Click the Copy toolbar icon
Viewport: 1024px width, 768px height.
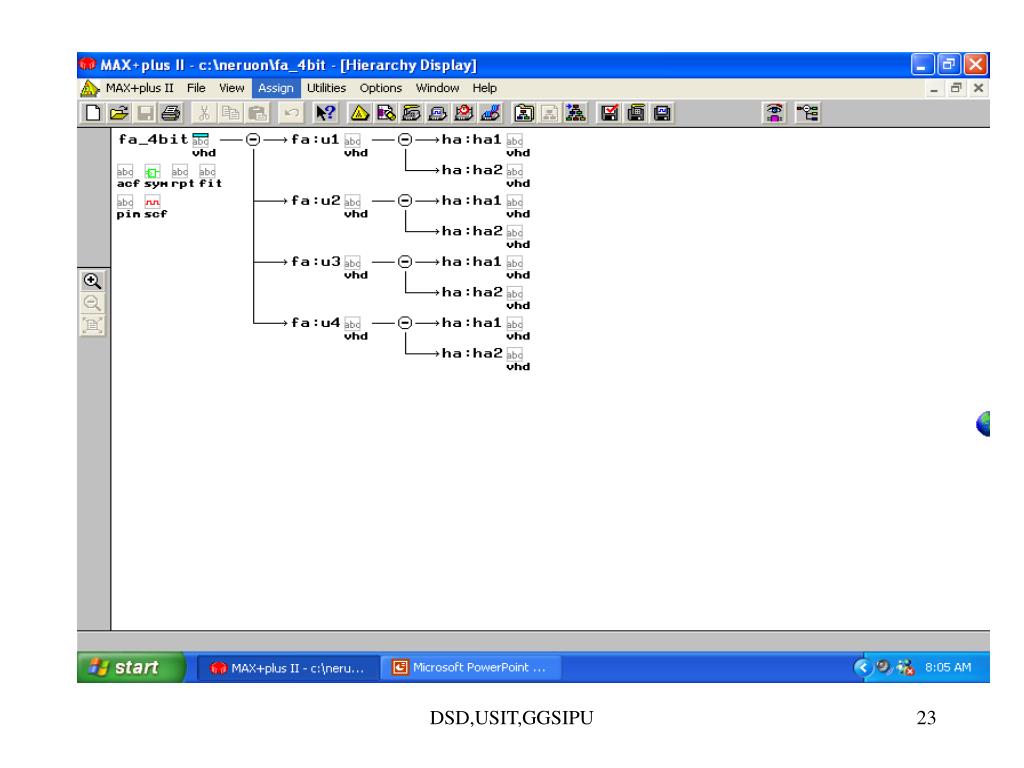click(231, 113)
